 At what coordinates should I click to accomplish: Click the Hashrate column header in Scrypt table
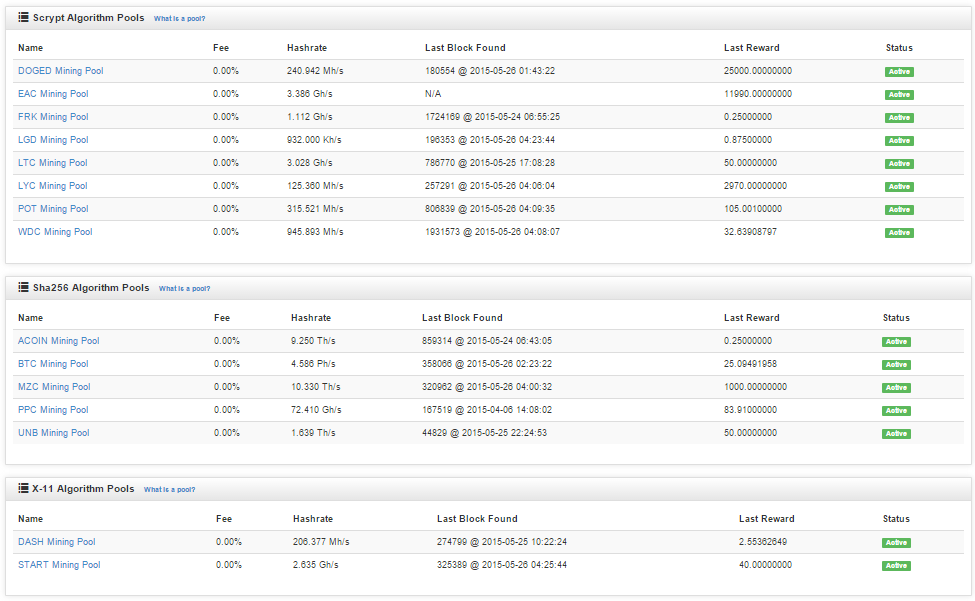click(306, 48)
